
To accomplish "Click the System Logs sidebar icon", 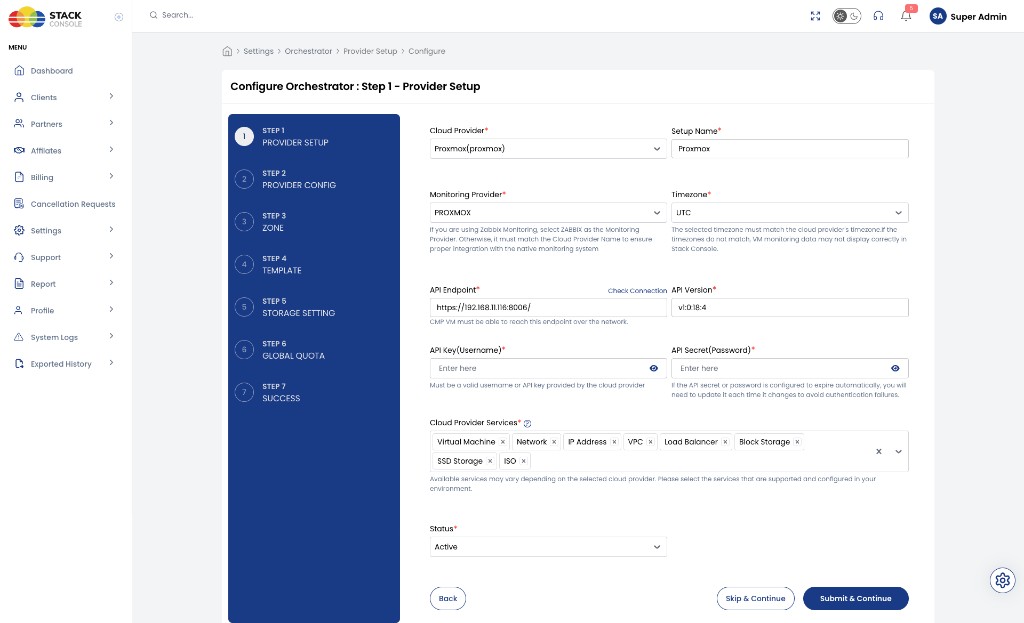I will 19,337.
